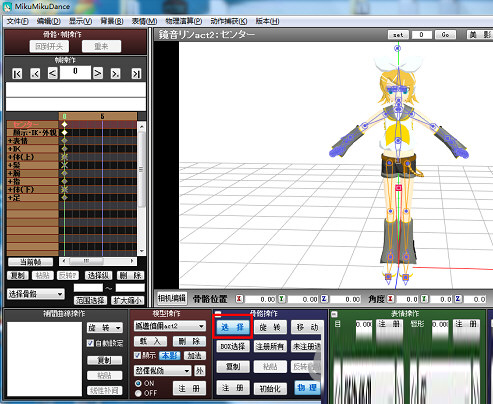
Task: Click timeline scrollbar down arrow
Action: pos(141,251)
